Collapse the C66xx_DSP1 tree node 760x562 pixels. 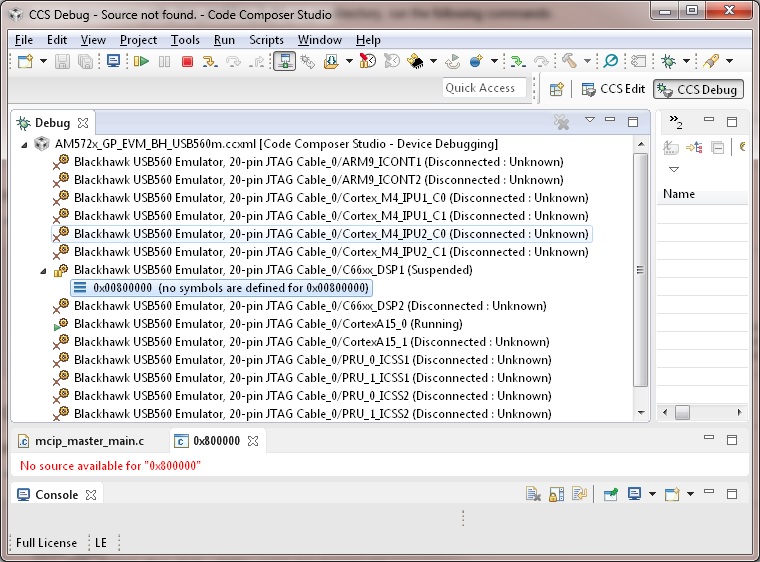pyautogui.click(x=44, y=270)
